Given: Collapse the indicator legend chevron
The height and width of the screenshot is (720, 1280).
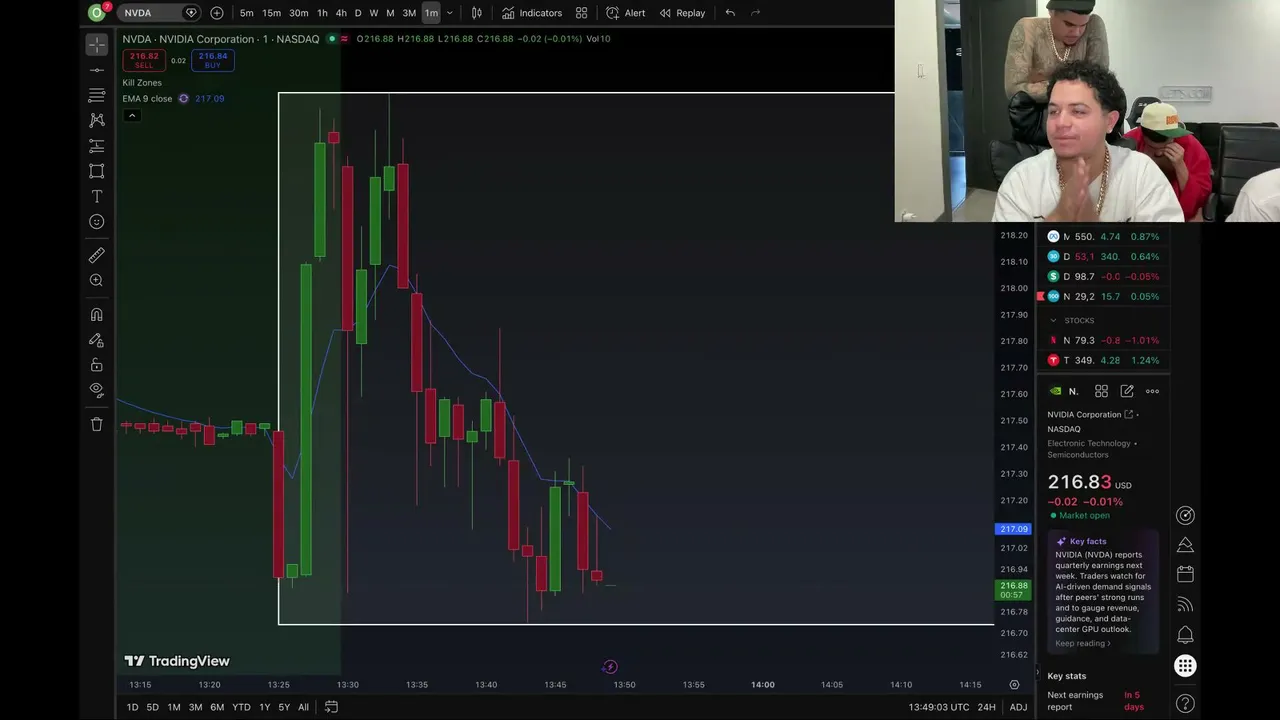Looking at the screenshot, I should (131, 116).
